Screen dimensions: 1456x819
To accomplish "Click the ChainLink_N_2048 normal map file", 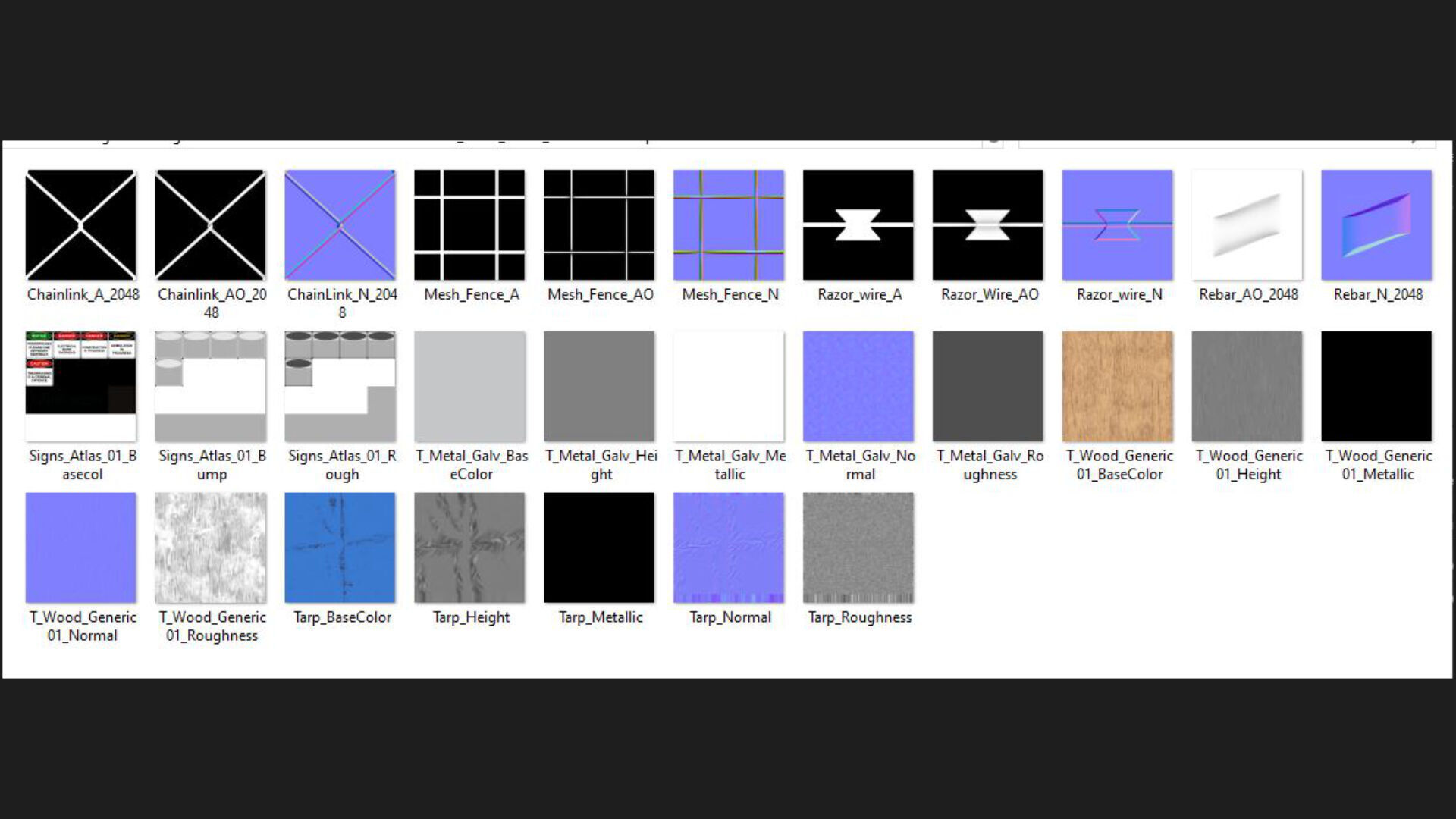I will pyautogui.click(x=340, y=225).
